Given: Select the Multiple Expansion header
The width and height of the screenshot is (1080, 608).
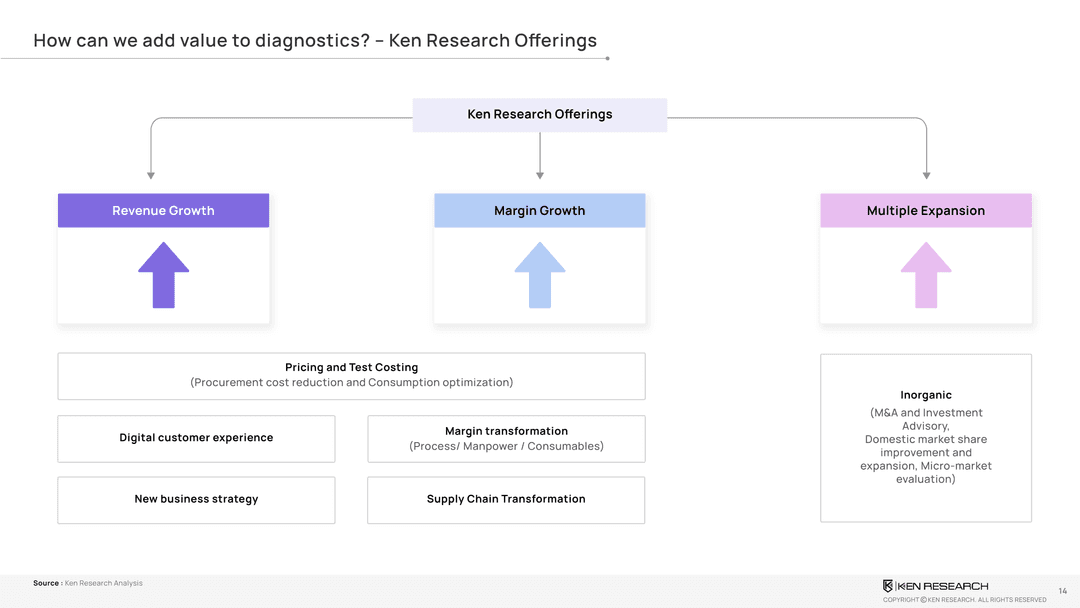Looking at the screenshot, I should [x=925, y=211].
